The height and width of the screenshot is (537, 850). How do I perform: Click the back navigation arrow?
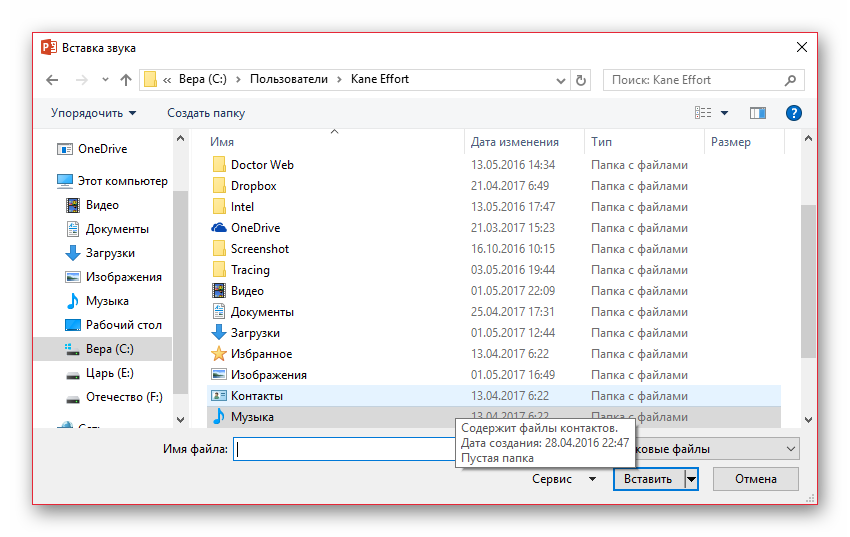tap(52, 80)
